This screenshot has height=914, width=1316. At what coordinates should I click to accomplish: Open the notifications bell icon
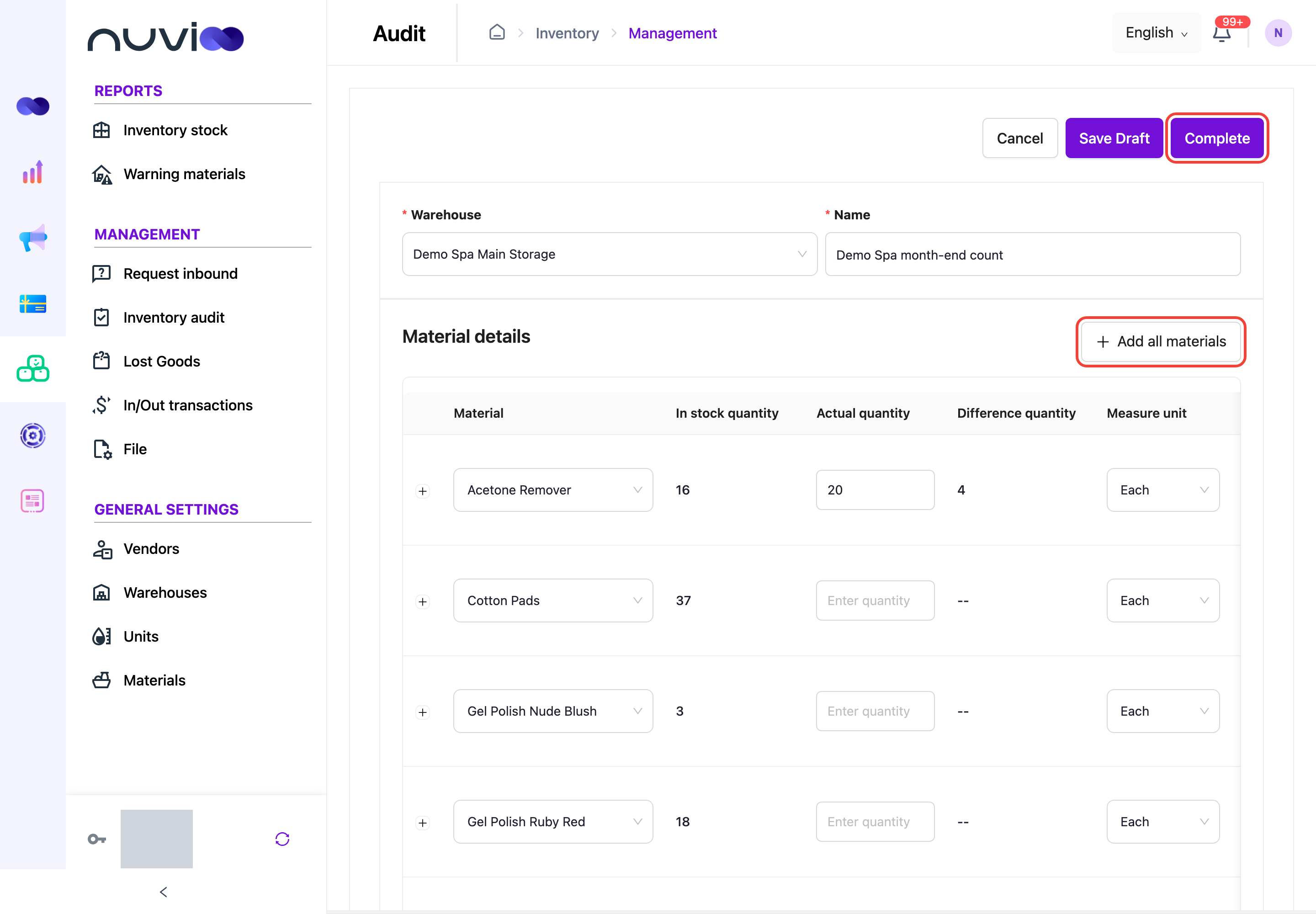point(1221,33)
